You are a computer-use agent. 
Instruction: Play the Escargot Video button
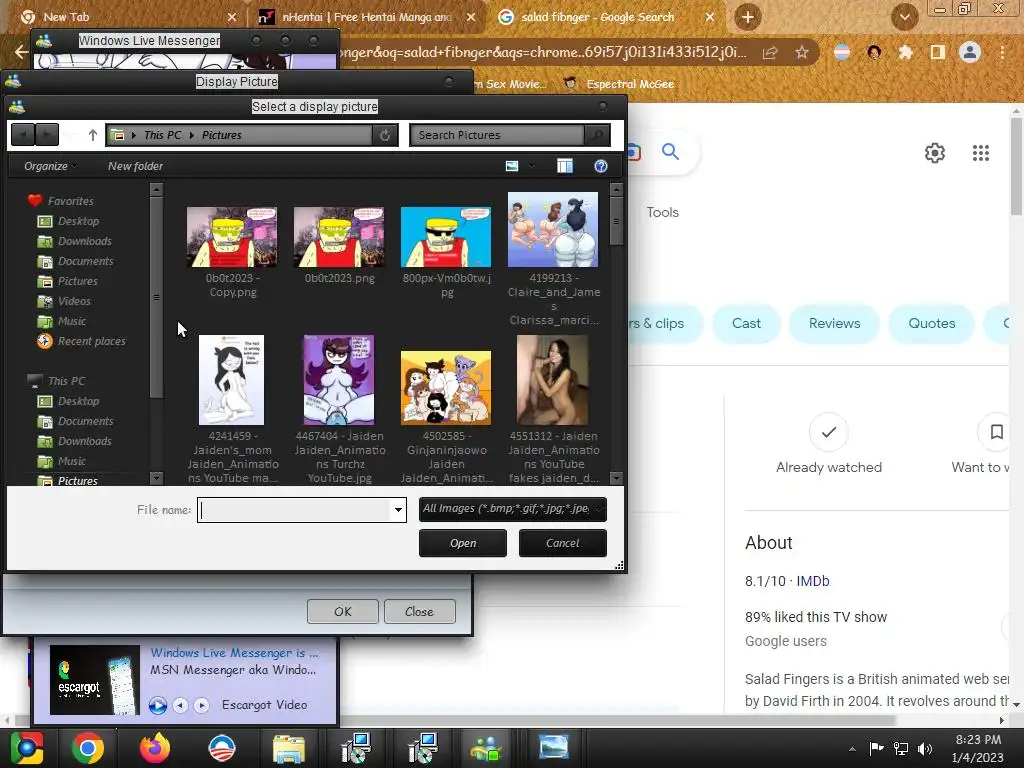pos(157,705)
